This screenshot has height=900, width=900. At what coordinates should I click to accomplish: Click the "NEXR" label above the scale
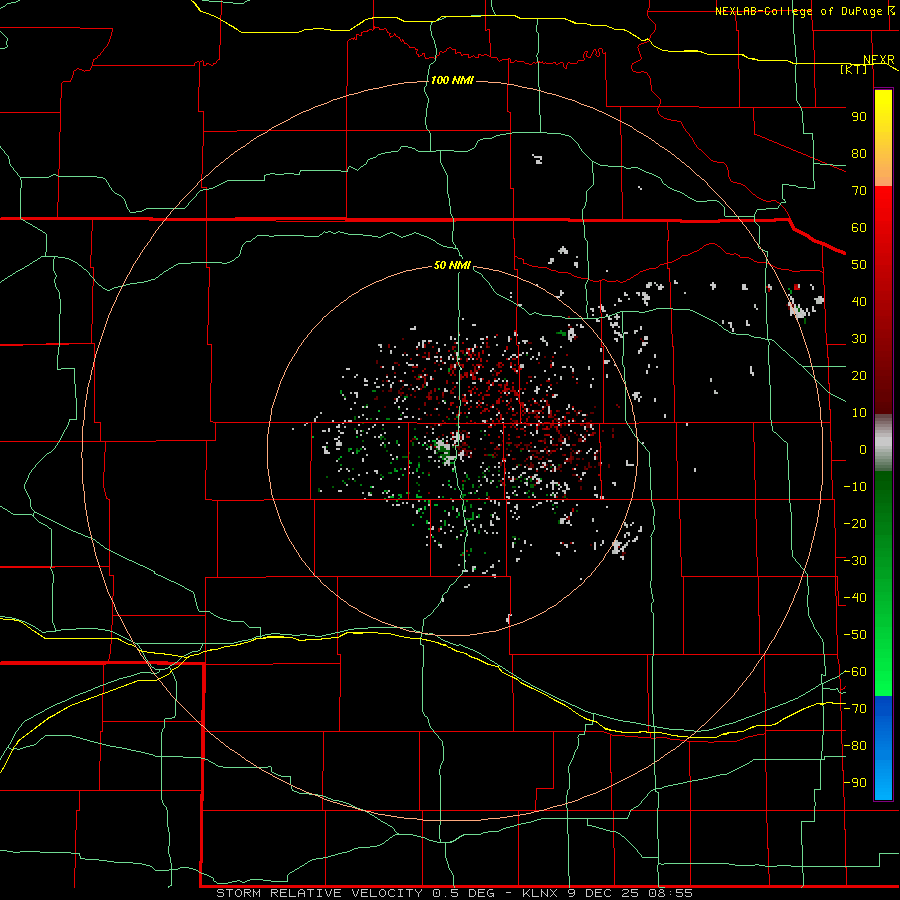point(879,60)
